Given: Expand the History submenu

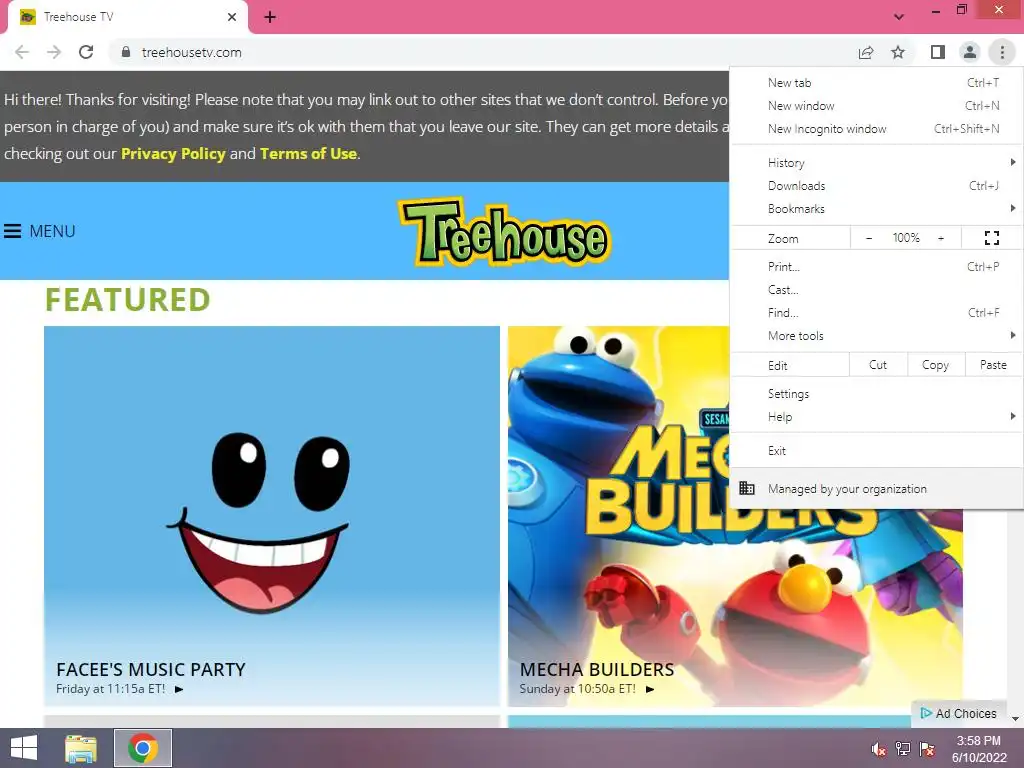Looking at the screenshot, I should 876,163.
